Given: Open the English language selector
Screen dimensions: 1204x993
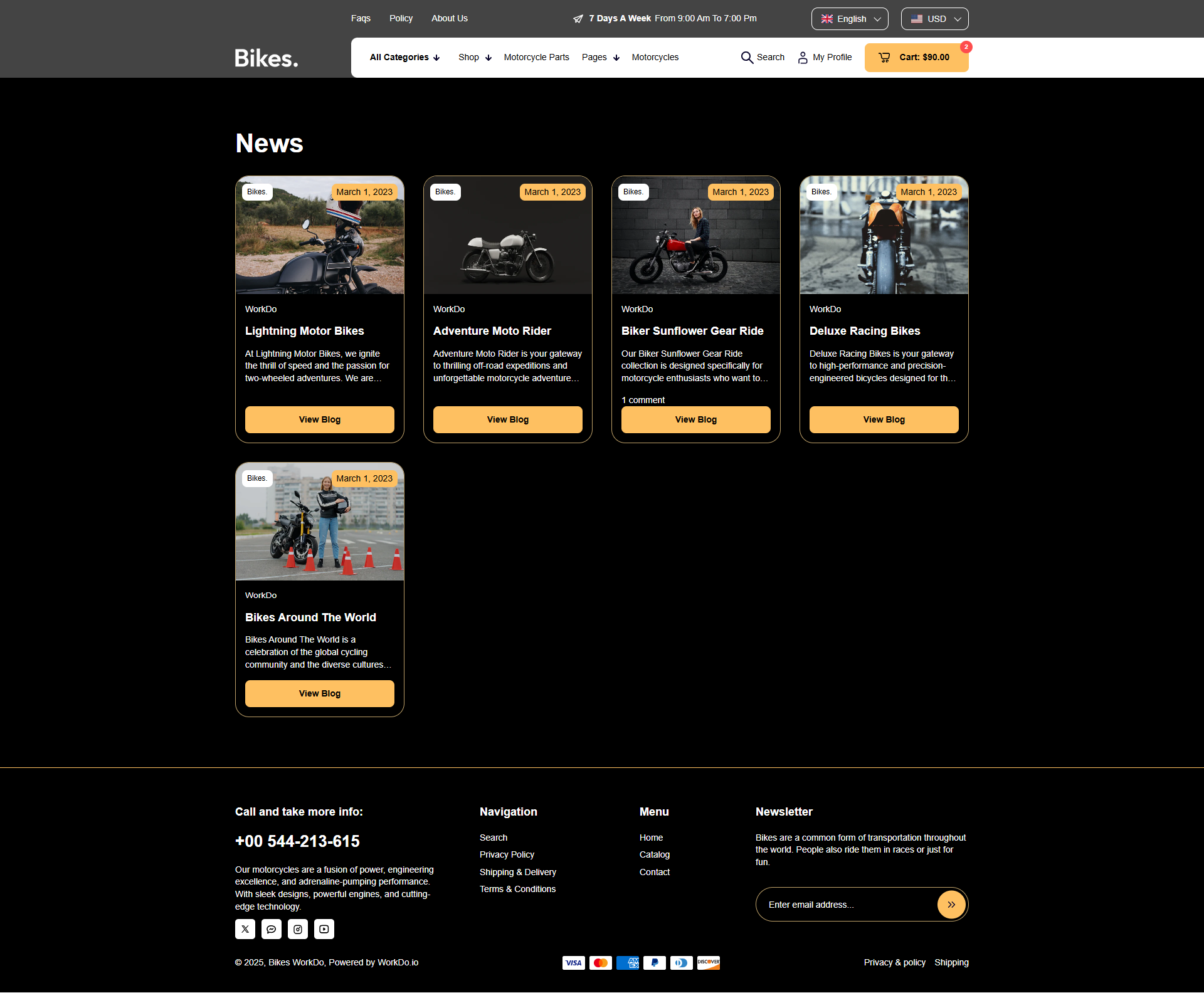Looking at the screenshot, I should click(x=850, y=18).
